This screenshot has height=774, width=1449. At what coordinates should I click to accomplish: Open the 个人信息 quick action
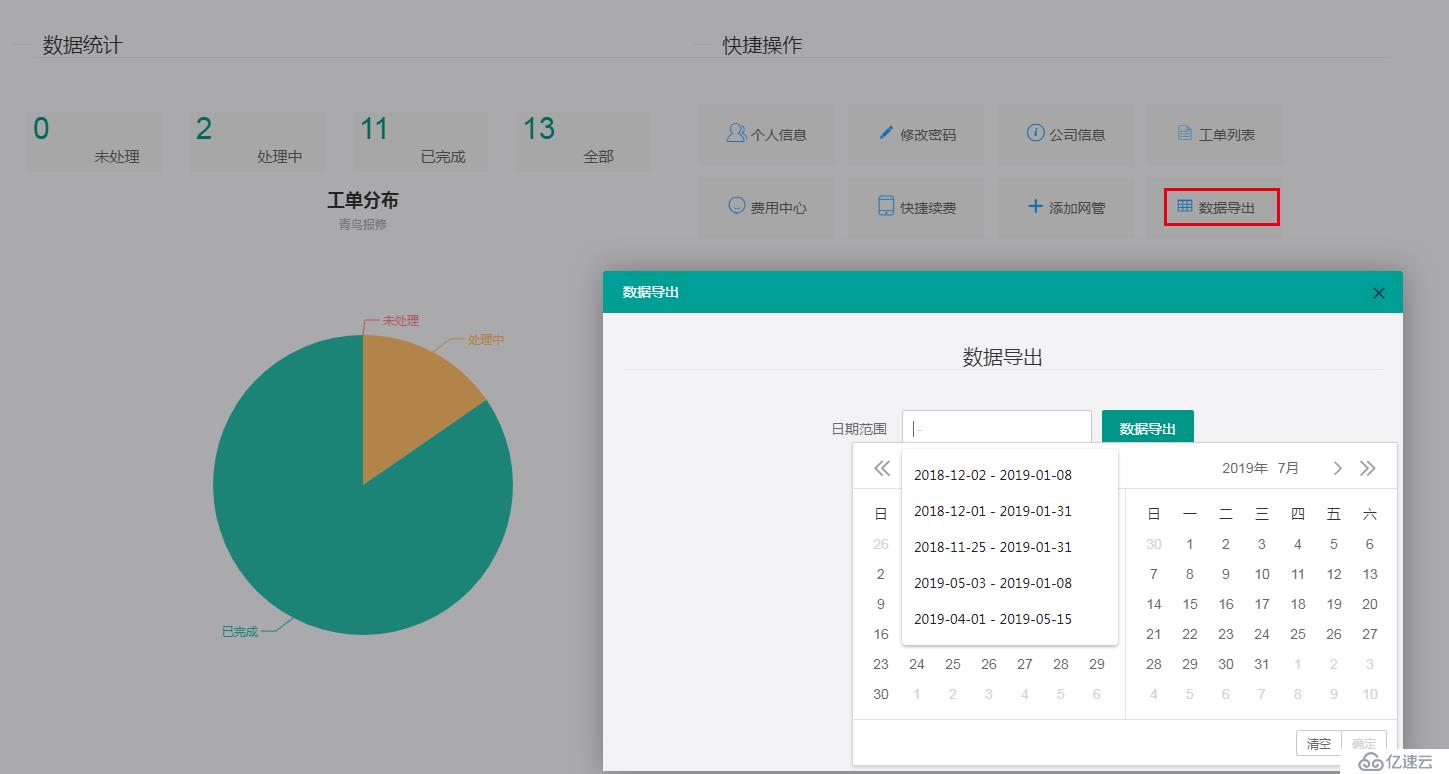tap(767, 134)
